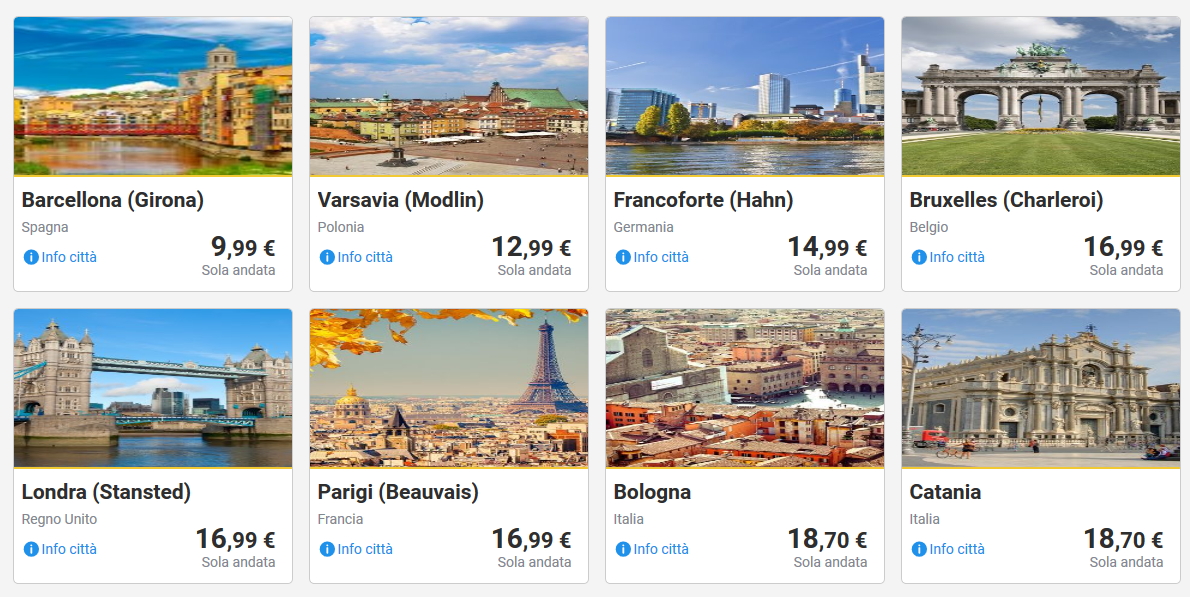Open the Catania cathedral photo
This screenshot has width=1190, height=597.
[x=1041, y=388]
